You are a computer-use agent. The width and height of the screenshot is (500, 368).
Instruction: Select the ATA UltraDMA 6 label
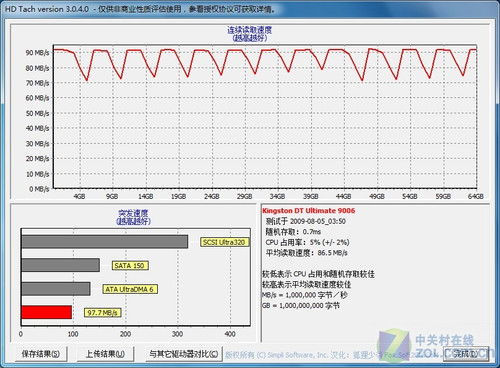[130, 289]
